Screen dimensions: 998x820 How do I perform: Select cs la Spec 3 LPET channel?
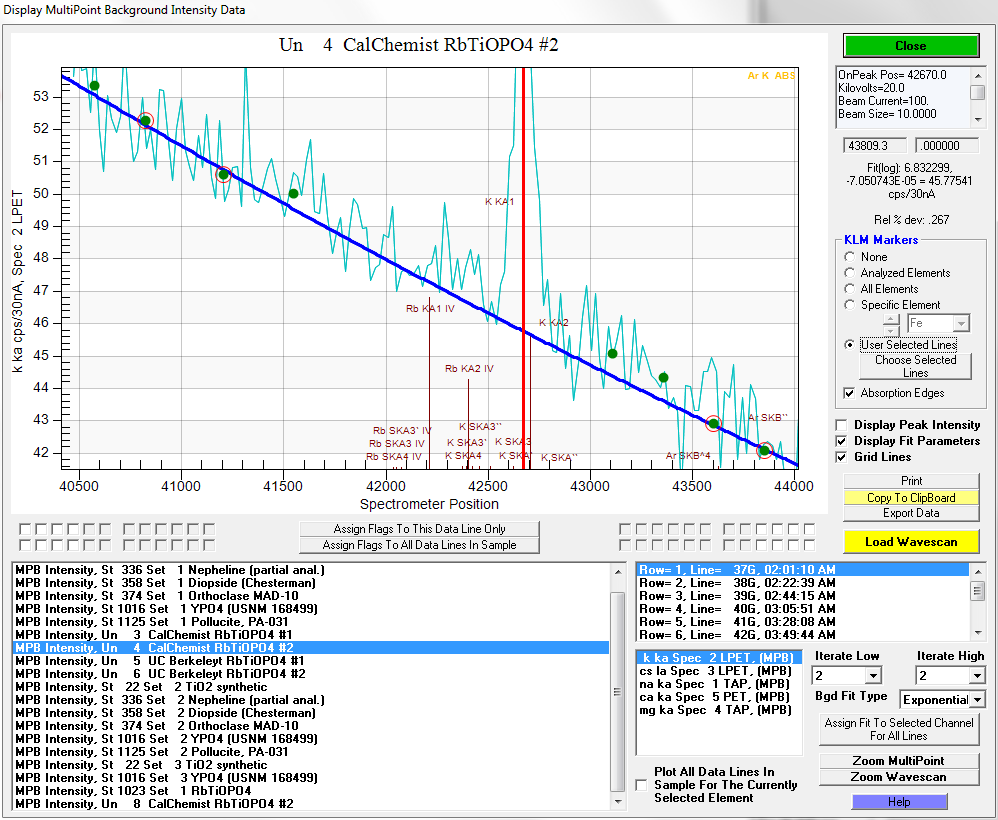point(715,671)
